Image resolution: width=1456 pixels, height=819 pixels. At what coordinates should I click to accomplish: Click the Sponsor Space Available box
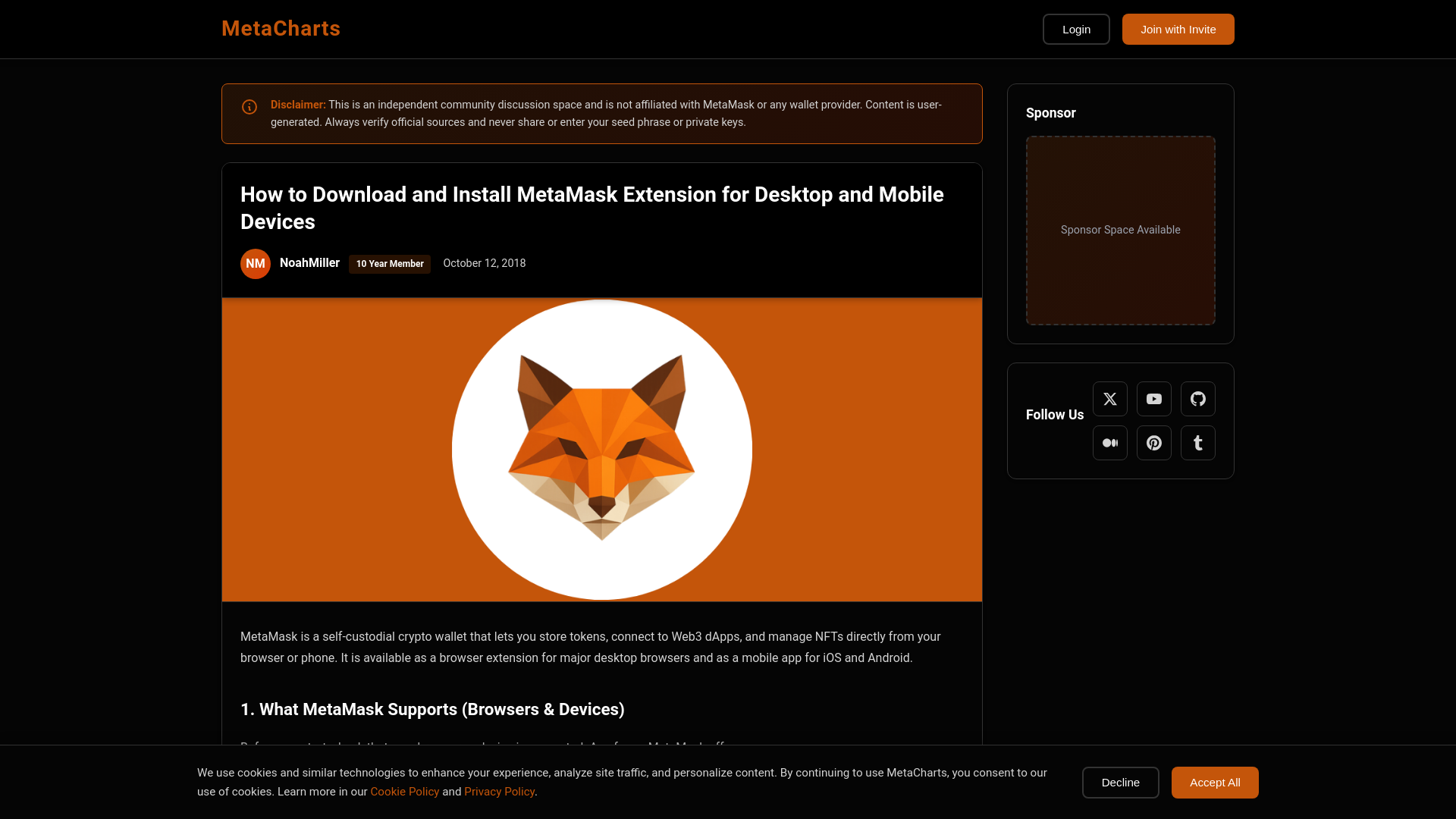point(1120,231)
